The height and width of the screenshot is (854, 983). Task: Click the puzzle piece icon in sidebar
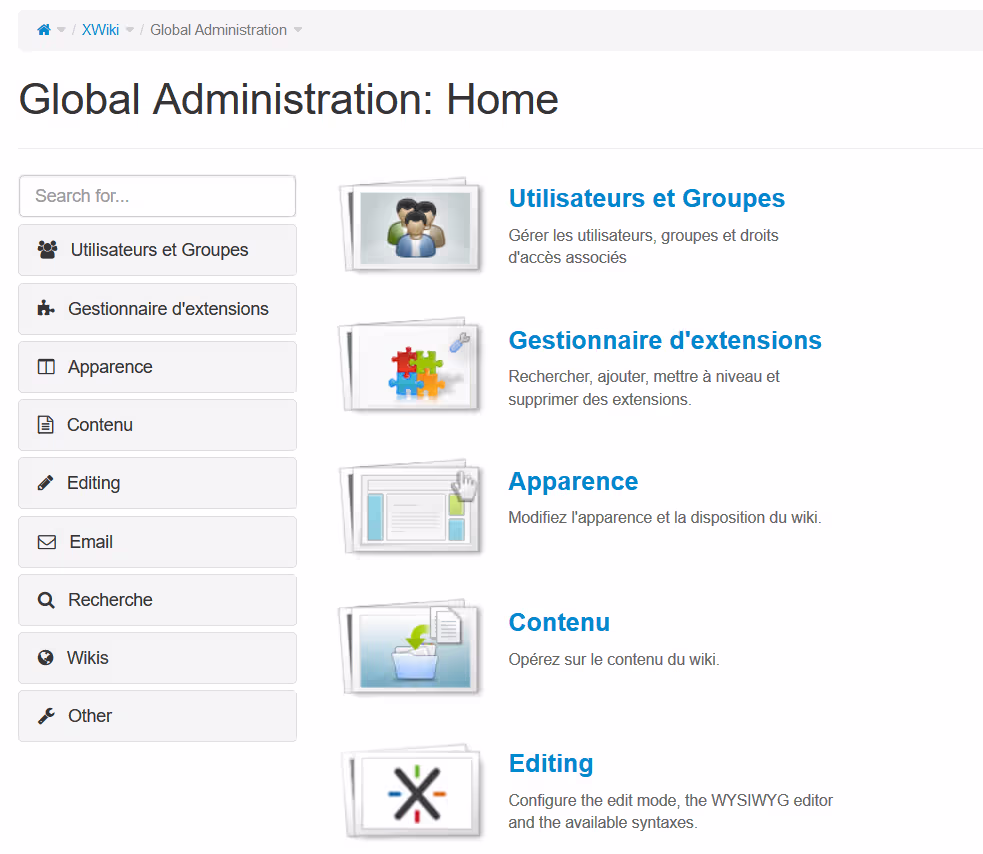tap(46, 309)
